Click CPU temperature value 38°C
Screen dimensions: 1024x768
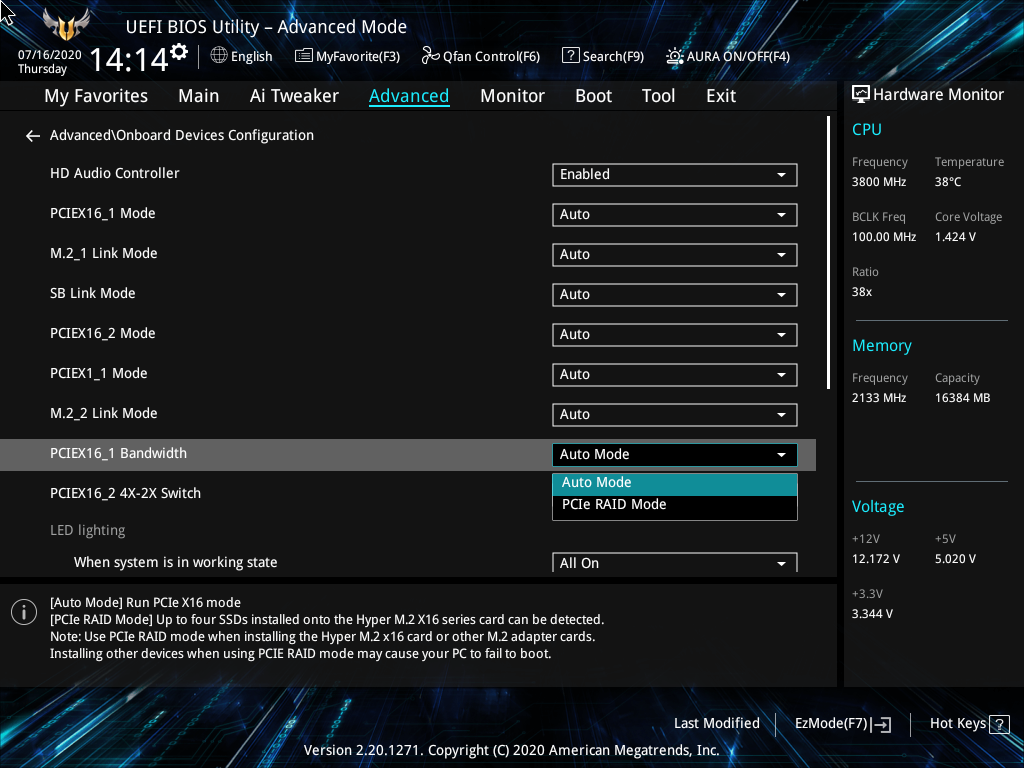click(948, 182)
